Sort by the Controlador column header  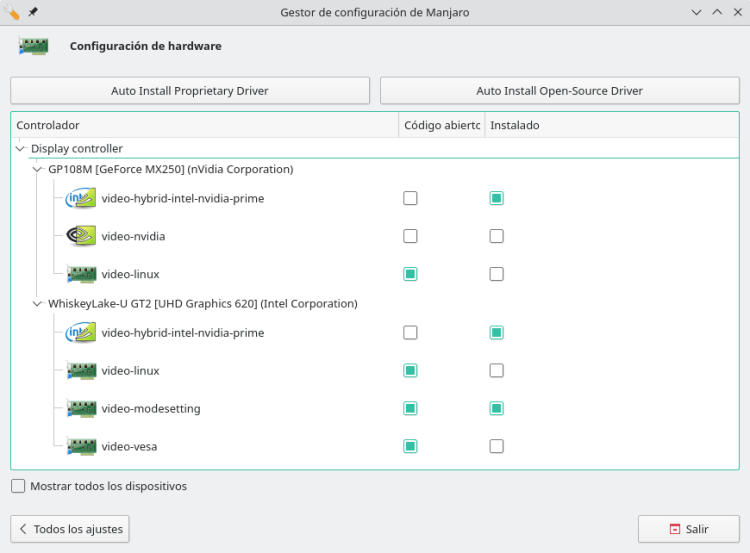tap(200, 125)
